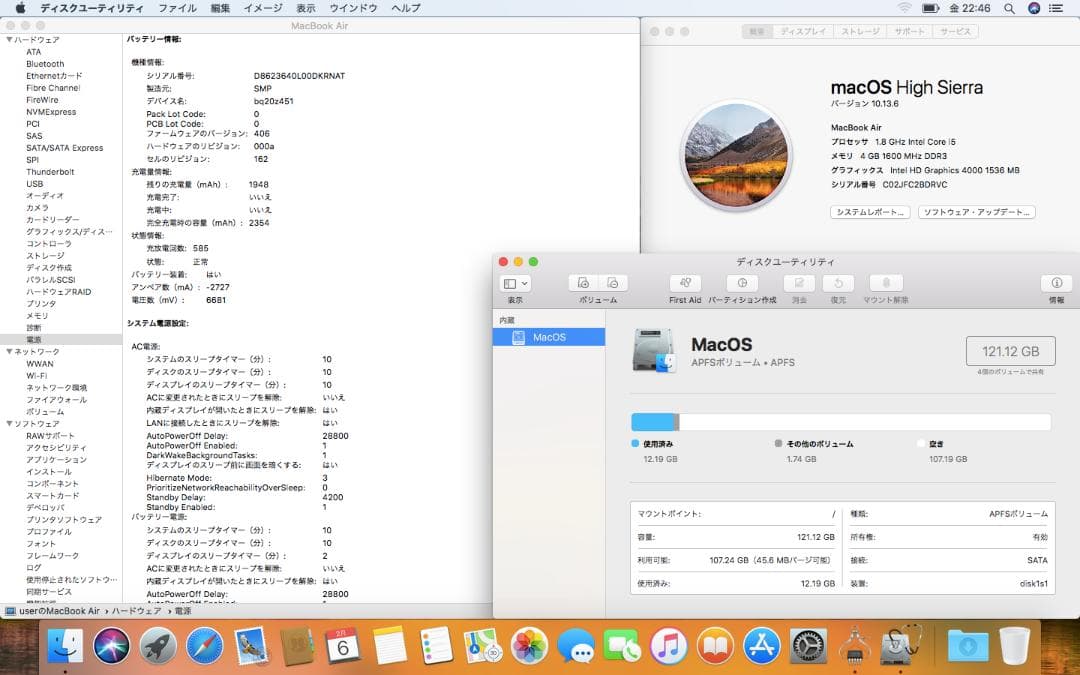Image resolution: width=1080 pixels, height=675 pixels.
Task: Click the ソフトウェア・アップデート button
Action: pos(976,211)
